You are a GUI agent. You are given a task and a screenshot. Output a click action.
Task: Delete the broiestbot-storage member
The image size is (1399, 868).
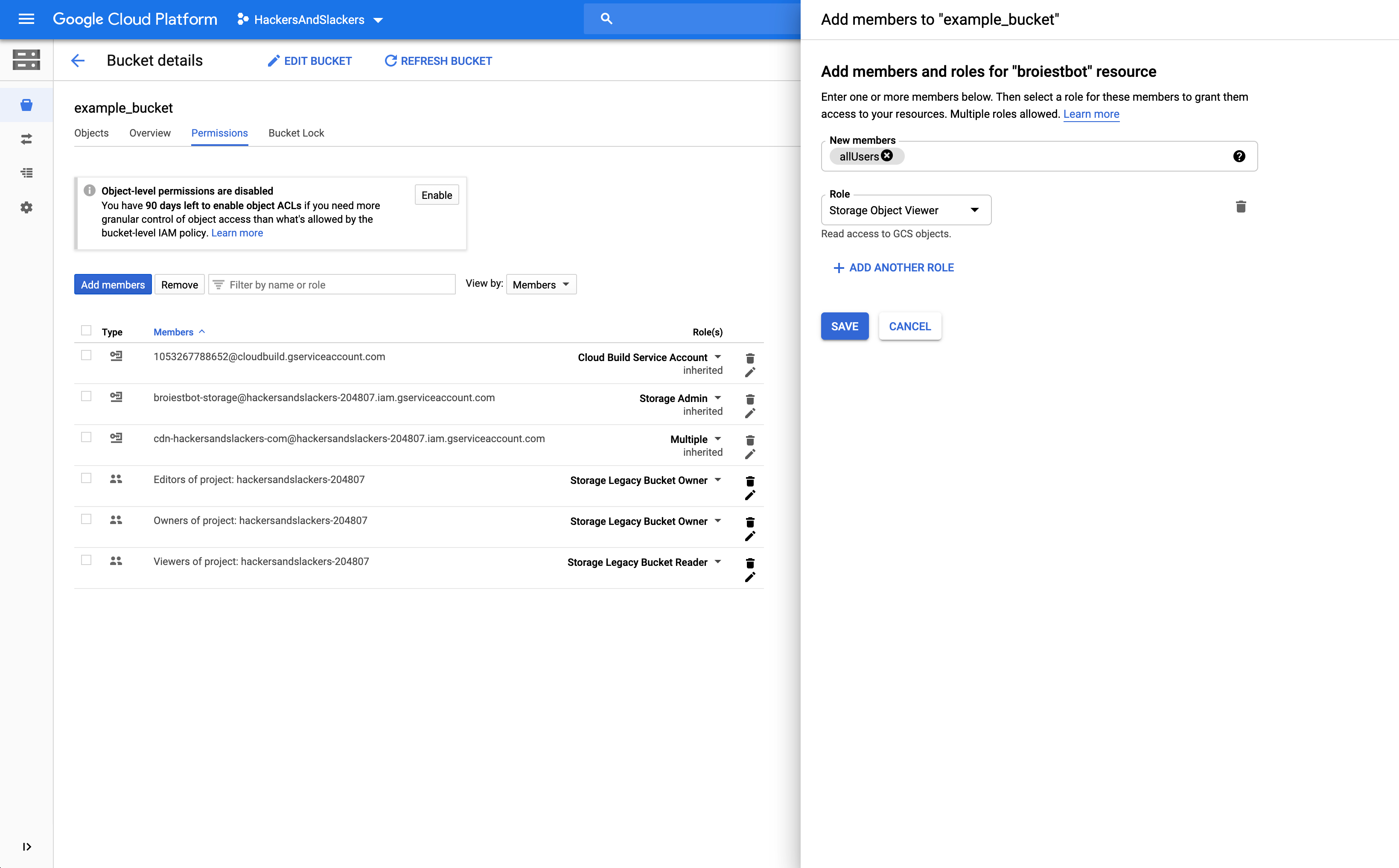(x=750, y=399)
